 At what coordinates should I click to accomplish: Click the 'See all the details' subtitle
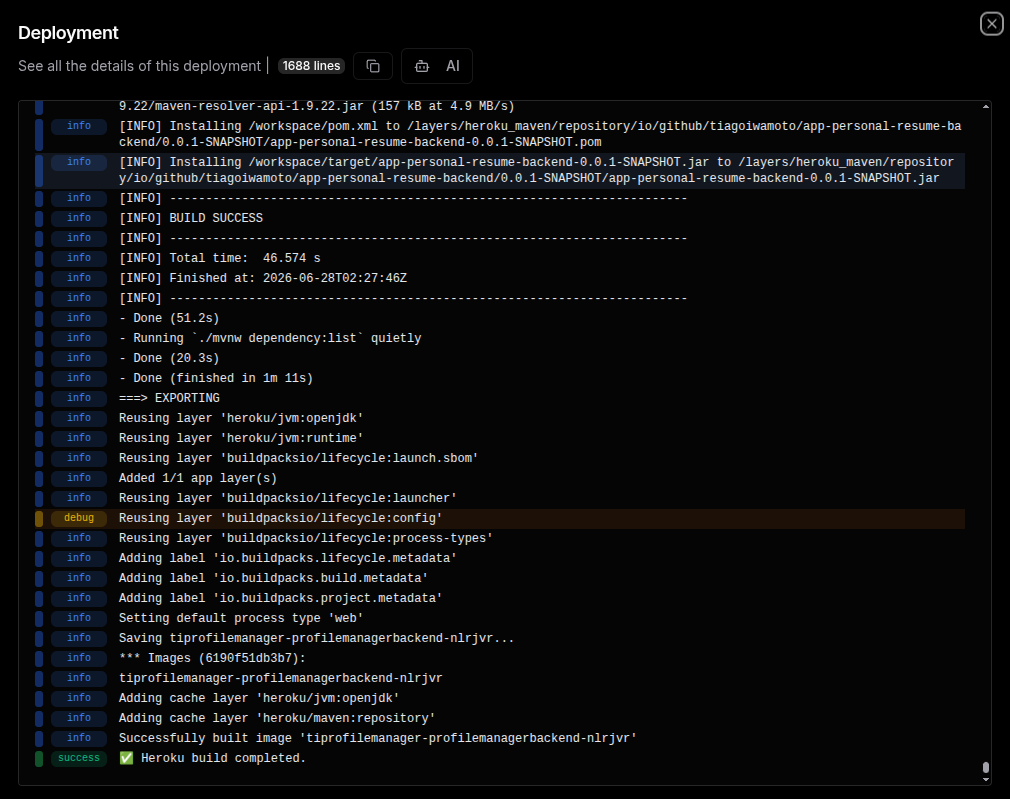pyautogui.click(x=139, y=66)
